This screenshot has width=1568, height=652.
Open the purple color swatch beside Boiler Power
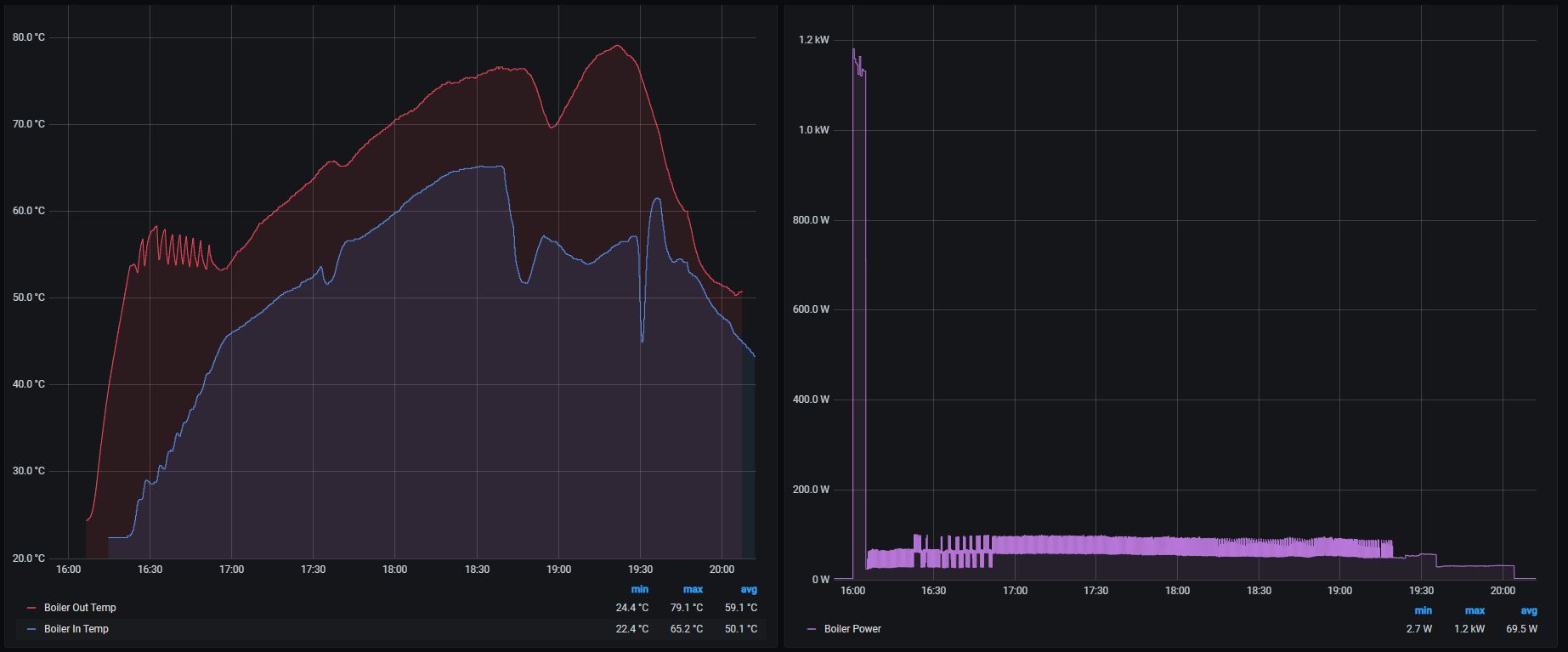click(812, 629)
